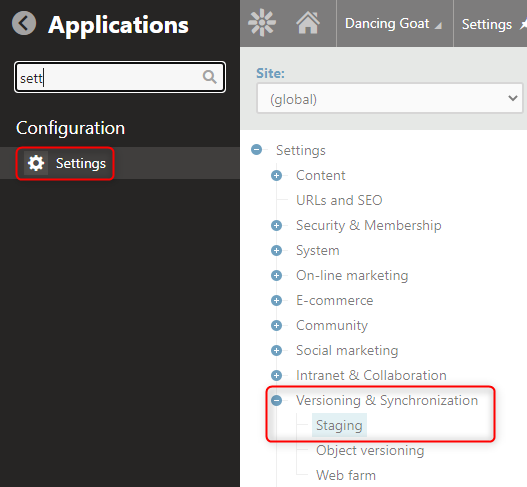The image size is (527, 487).
Task: Open the Kentico snowflake logo menu
Action: pos(262,23)
